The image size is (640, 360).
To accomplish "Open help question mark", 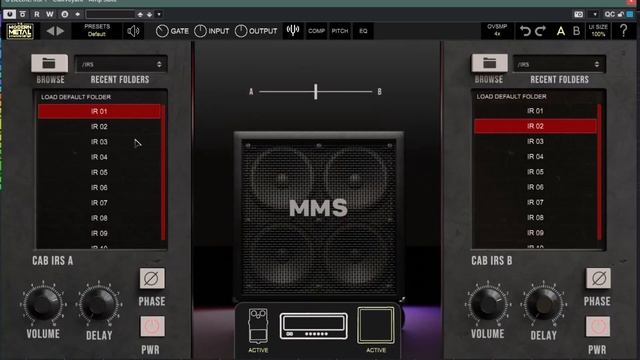I will click(623, 31).
